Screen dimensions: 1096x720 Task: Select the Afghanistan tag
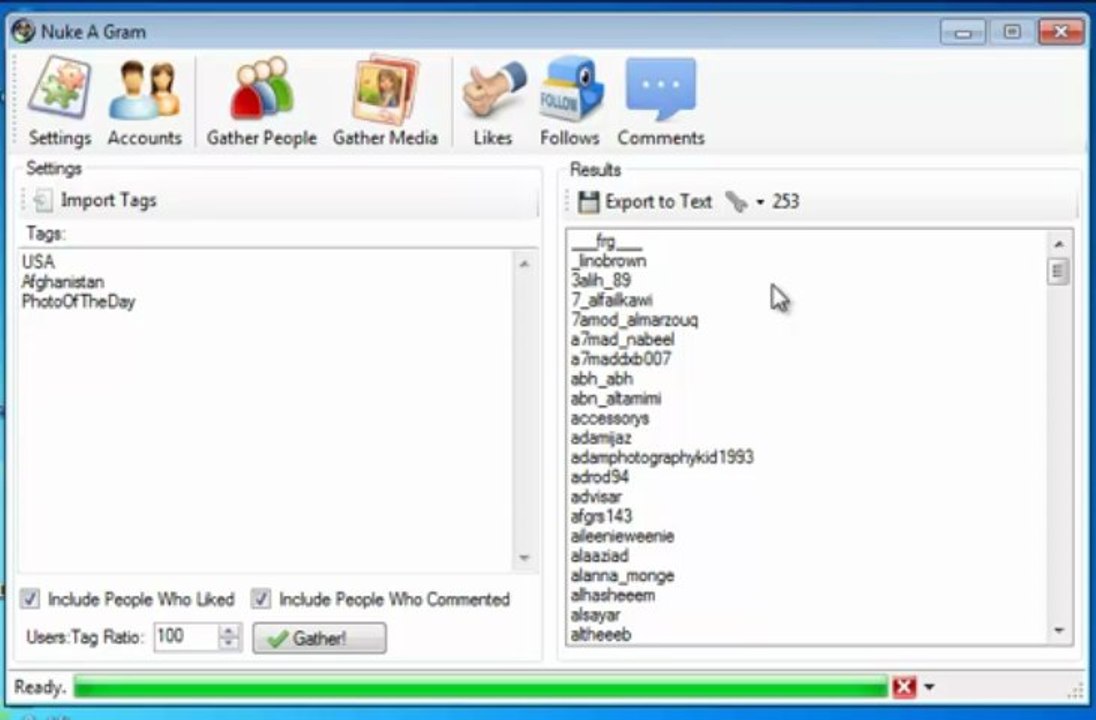pyautogui.click(x=63, y=282)
